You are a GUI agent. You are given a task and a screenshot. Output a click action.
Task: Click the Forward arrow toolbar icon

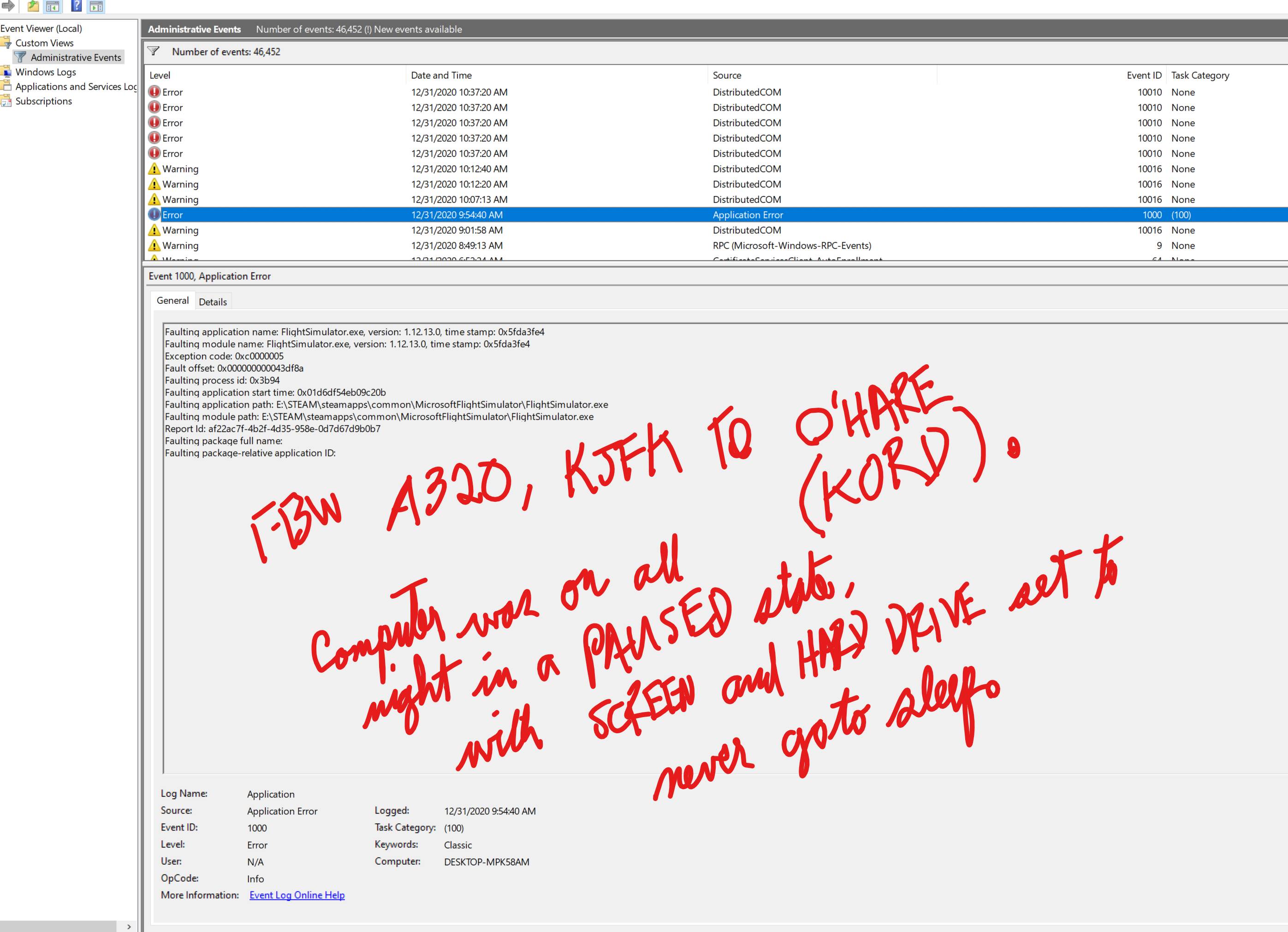pos(8,6)
